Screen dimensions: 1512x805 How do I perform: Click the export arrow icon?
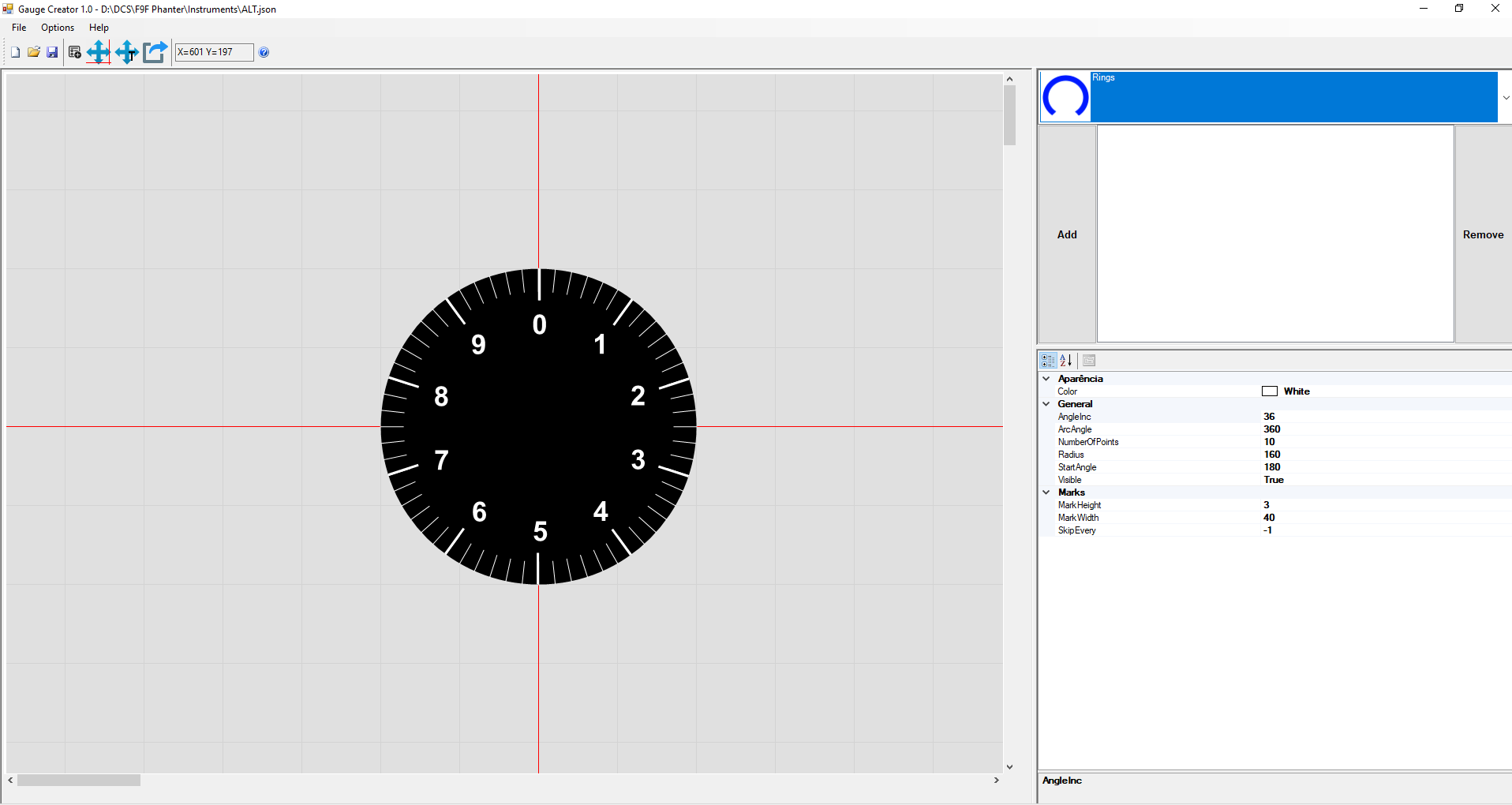pos(155,52)
